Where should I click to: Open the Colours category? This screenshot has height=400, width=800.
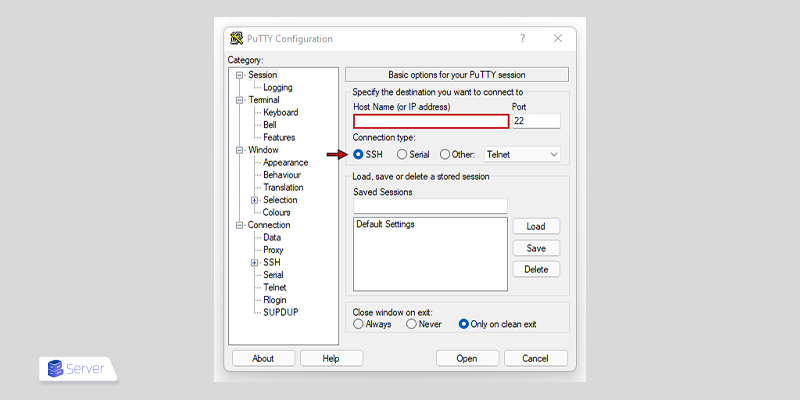[277, 212]
